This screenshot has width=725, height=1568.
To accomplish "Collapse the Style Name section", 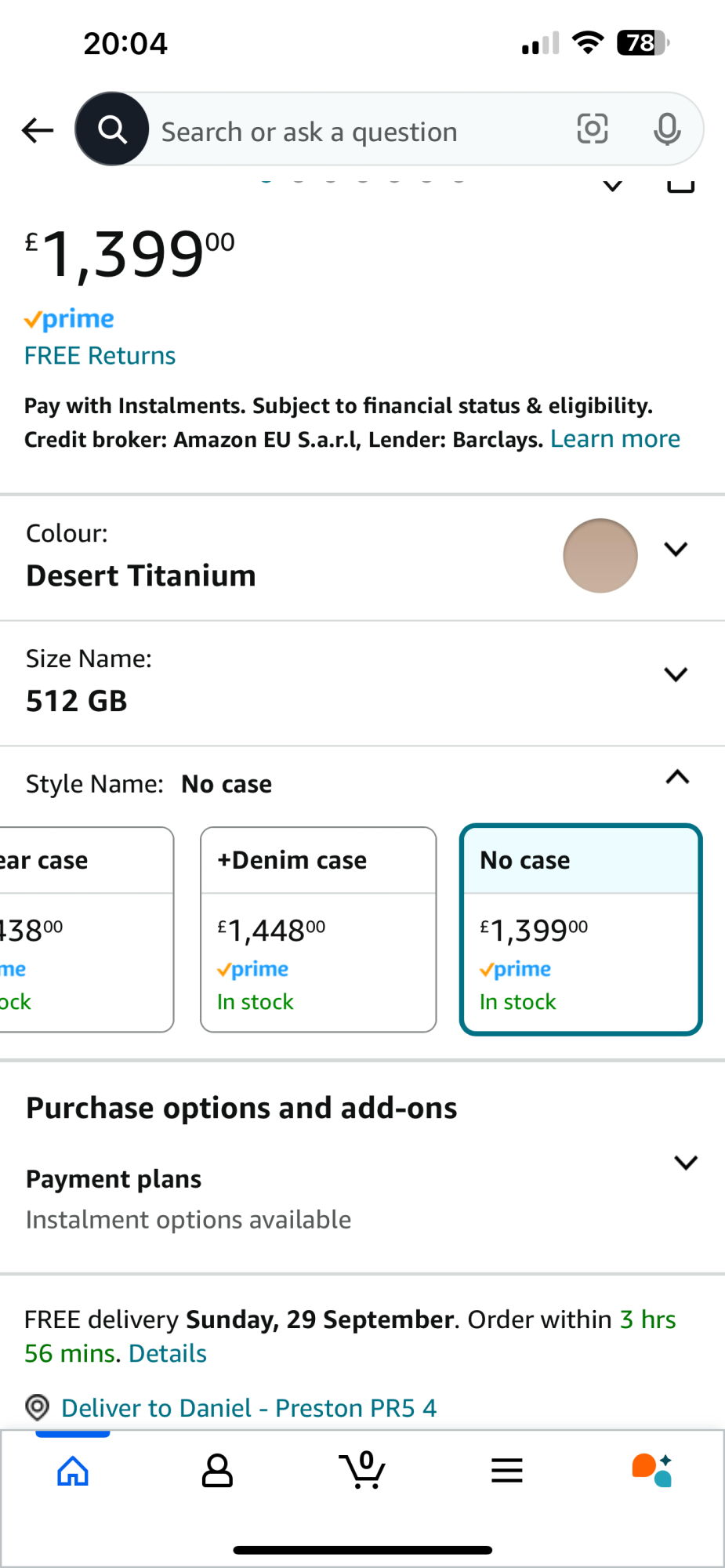I will tap(677, 778).
